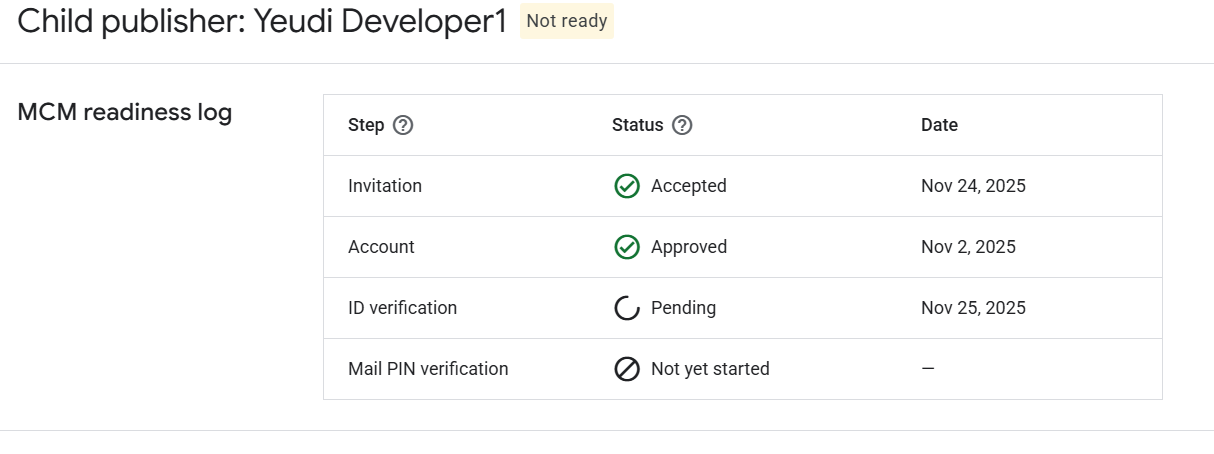This screenshot has width=1214, height=454.
Task: Click the Not ready status badge
Action: pyautogui.click(x=566, y=21)
